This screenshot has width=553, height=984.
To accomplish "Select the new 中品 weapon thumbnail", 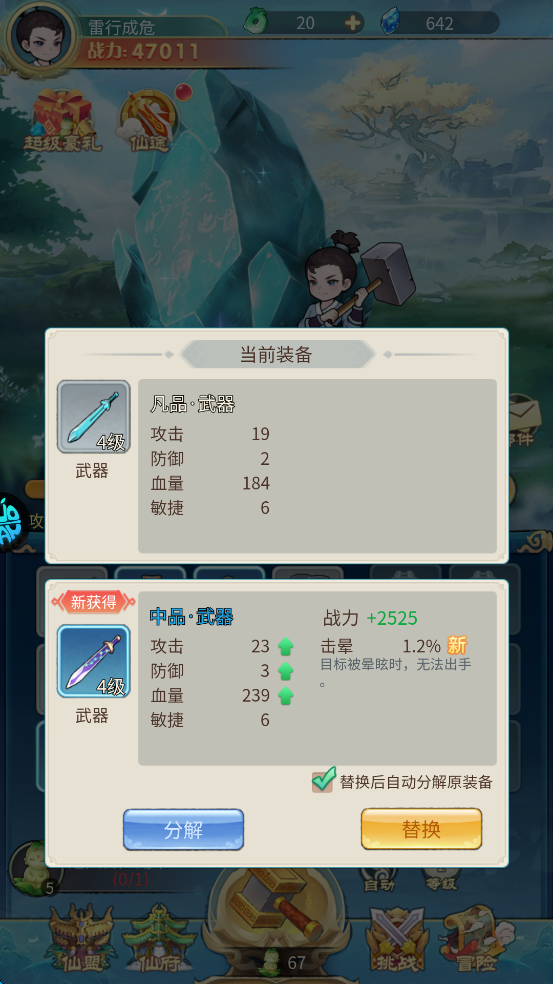I will 94,661.
